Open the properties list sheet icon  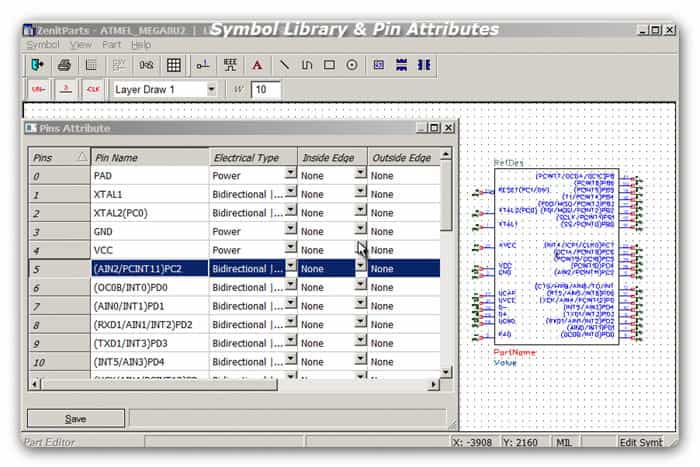click(x=91, y=65)
